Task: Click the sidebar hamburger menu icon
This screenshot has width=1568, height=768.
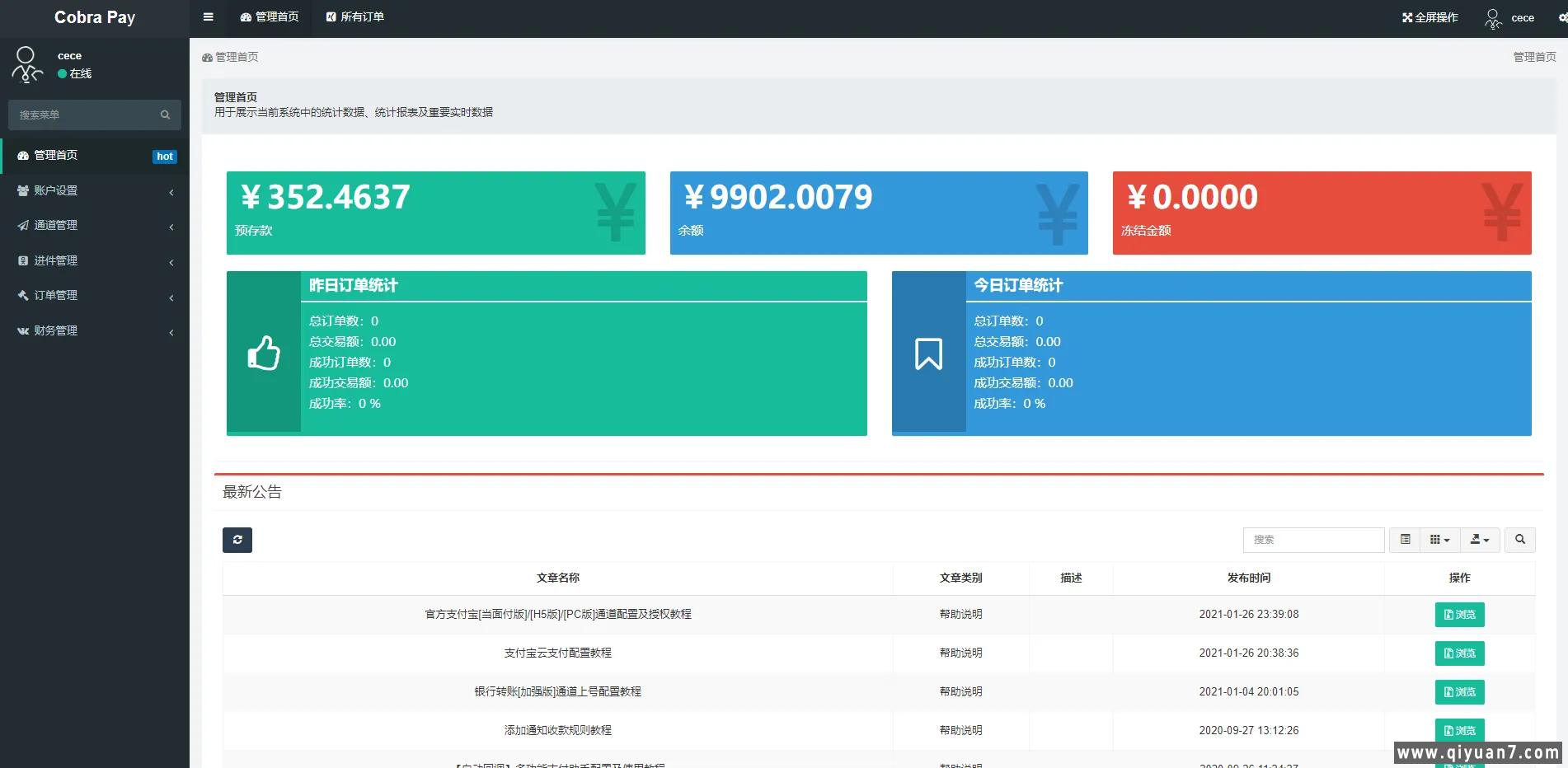Action: (x=208, y=16)
